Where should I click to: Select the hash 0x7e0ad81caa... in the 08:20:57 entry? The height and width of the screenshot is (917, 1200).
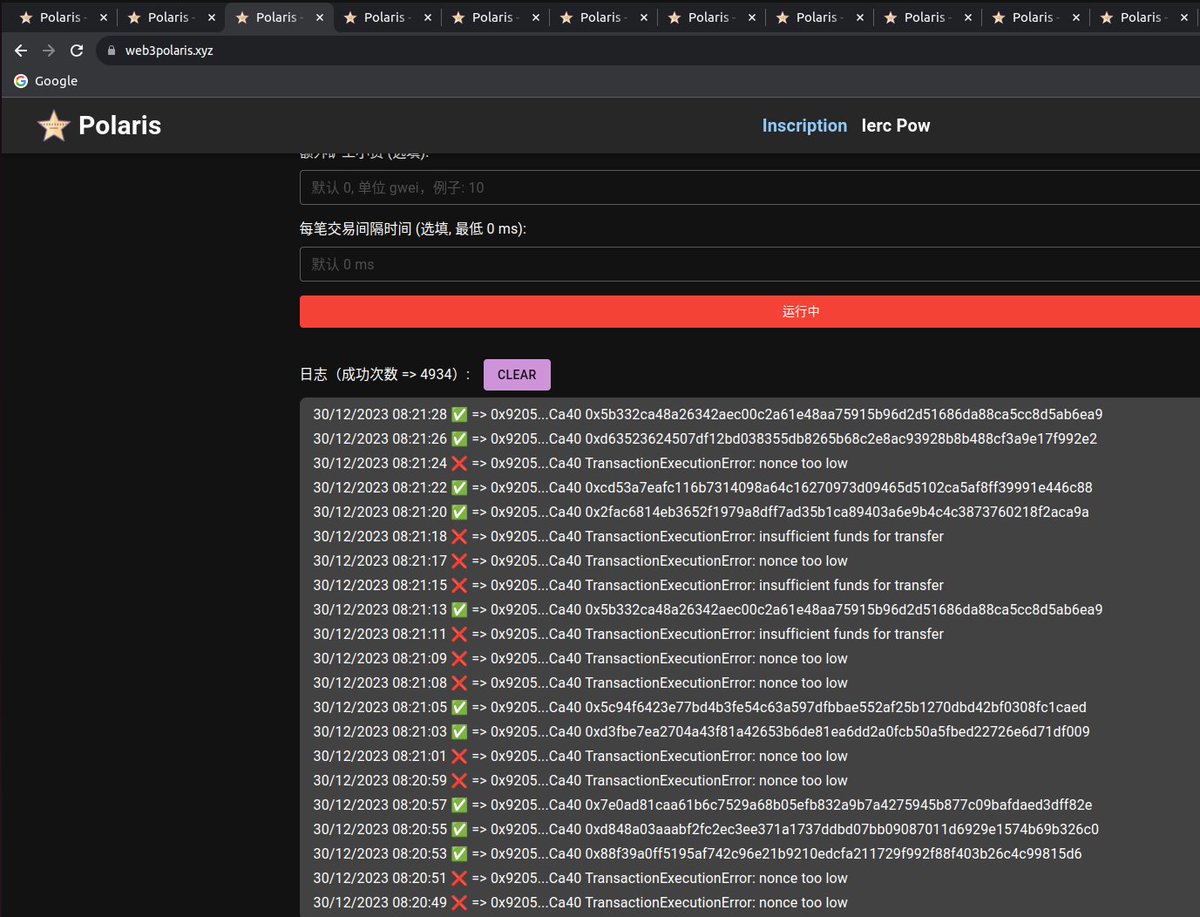click(x=839, y=805)
